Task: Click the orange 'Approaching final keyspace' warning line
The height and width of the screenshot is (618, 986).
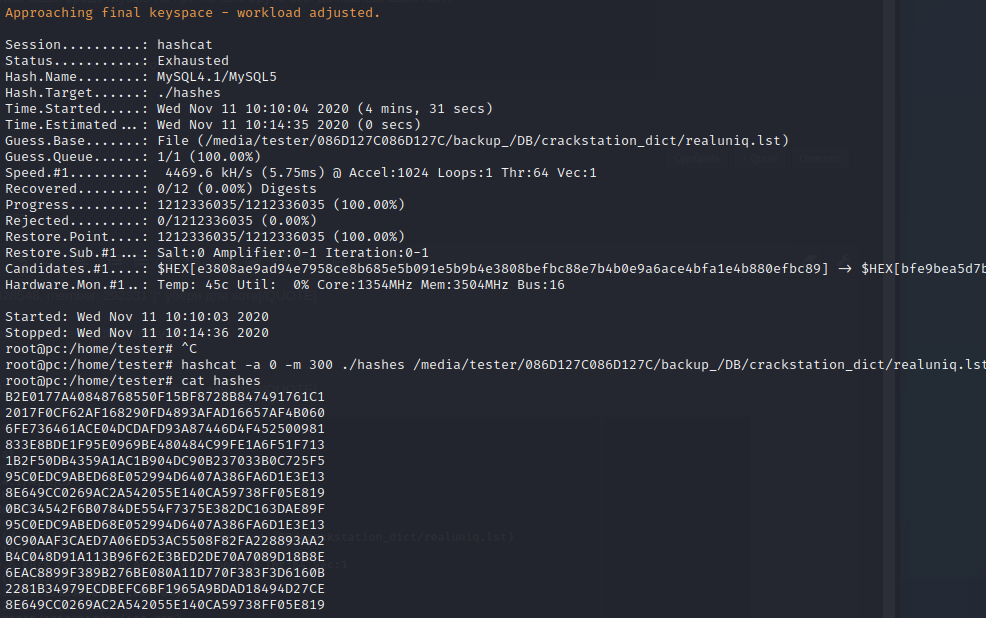Action: pyautogui.click(x=192, y=13)
